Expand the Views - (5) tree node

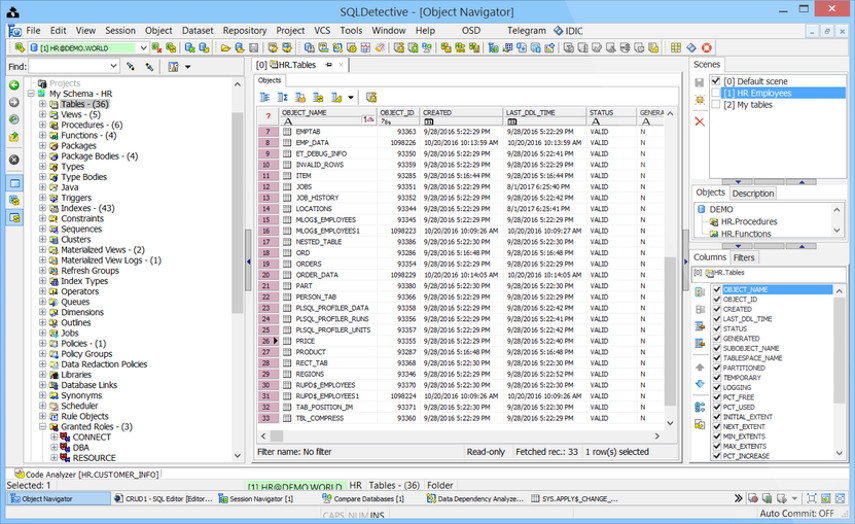tap(43, 115)
